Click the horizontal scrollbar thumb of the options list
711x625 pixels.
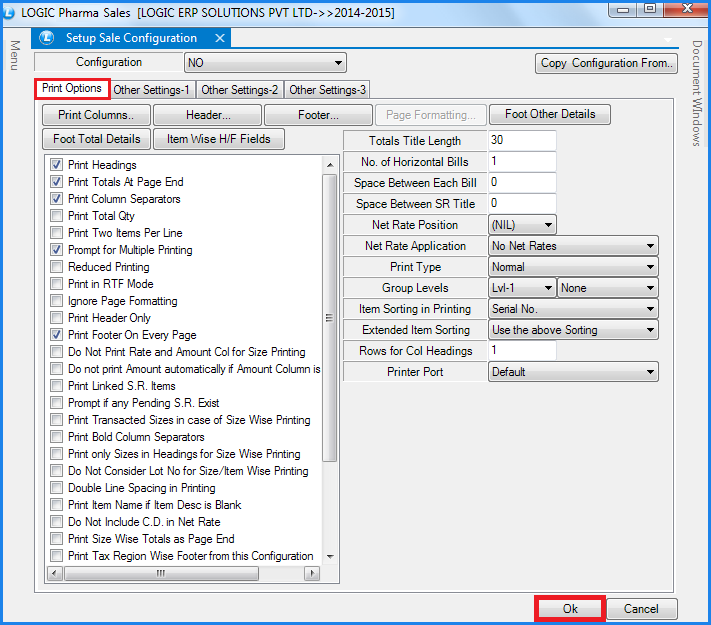tap(161, 573)
